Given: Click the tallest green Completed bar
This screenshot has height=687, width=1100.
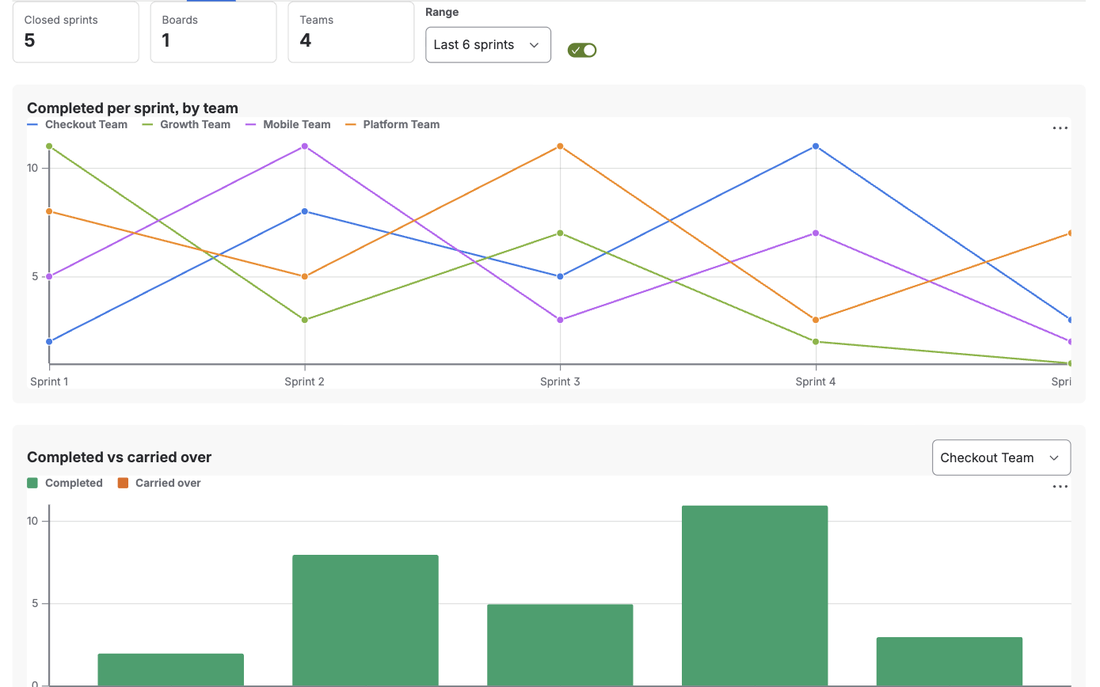Looking at the screenshot, I should (754, 596).
